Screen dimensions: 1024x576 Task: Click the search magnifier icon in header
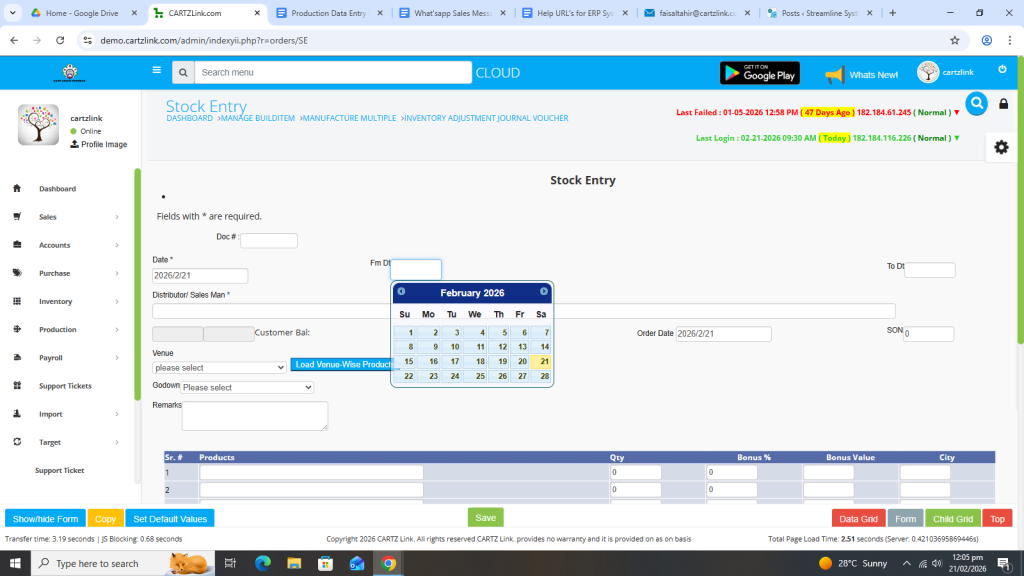(182, 73)
